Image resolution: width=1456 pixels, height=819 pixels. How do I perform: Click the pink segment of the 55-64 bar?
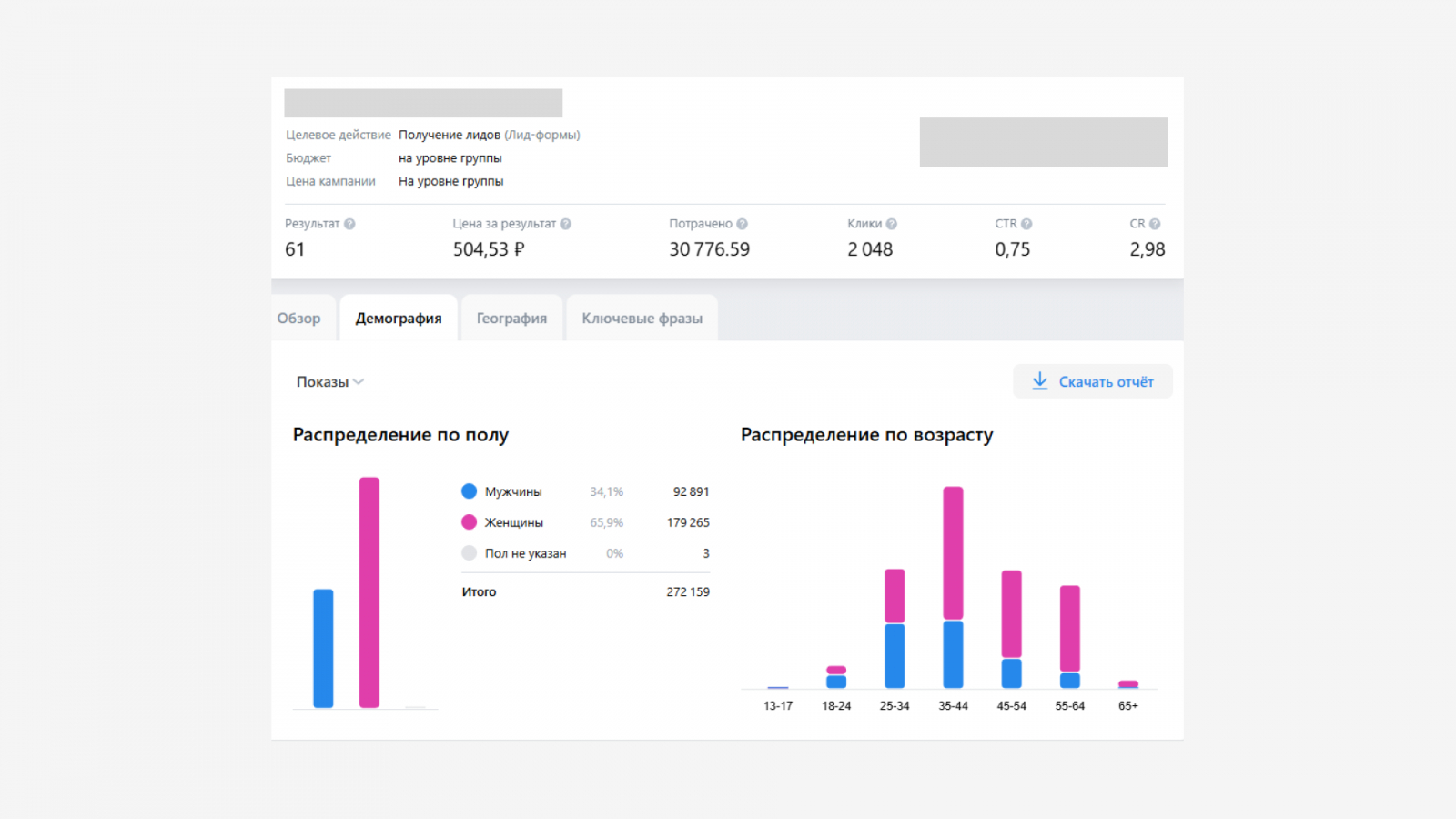[1070, 629]
